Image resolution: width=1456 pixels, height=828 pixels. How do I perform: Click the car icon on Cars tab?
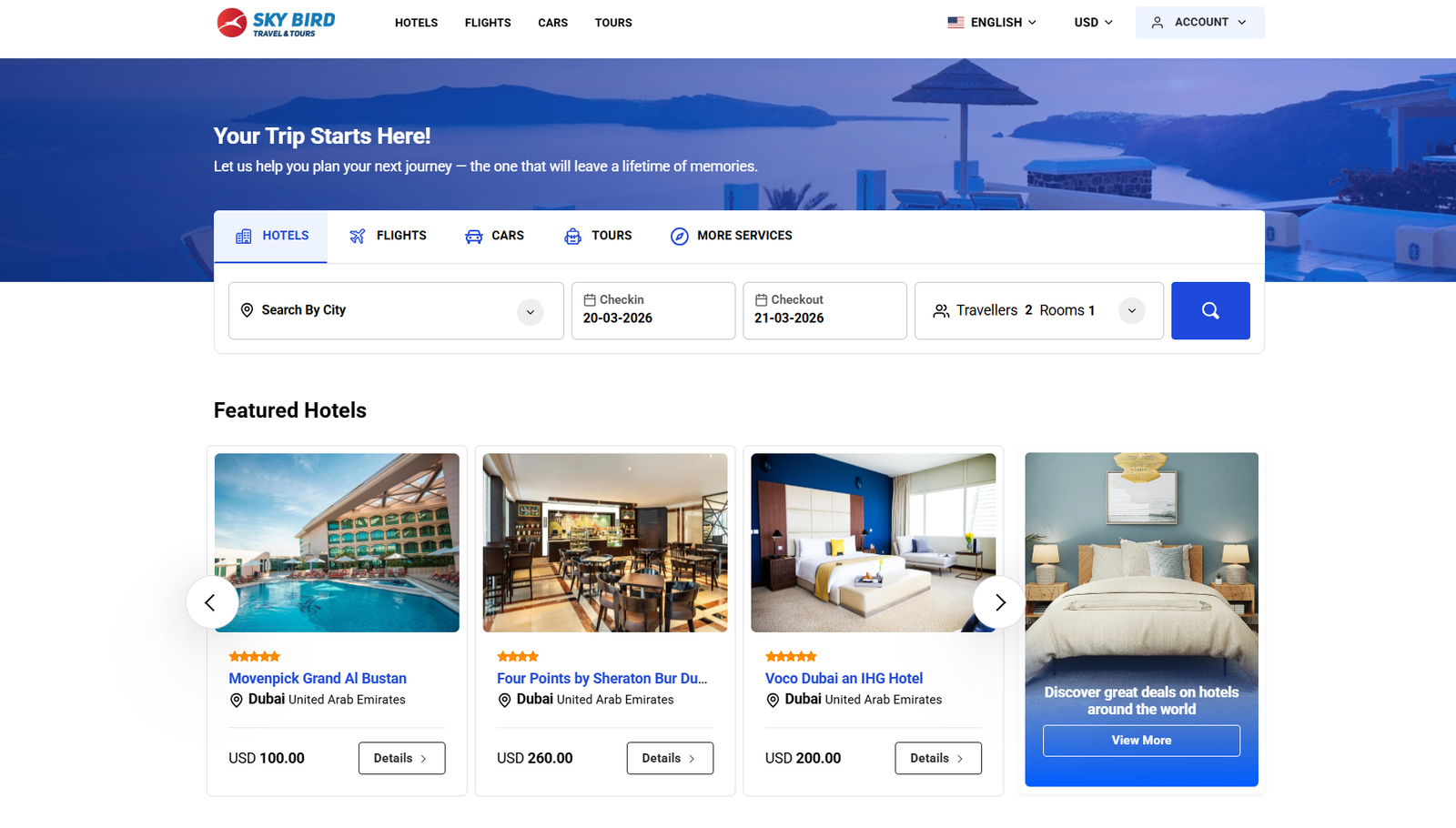coord(474,237)
